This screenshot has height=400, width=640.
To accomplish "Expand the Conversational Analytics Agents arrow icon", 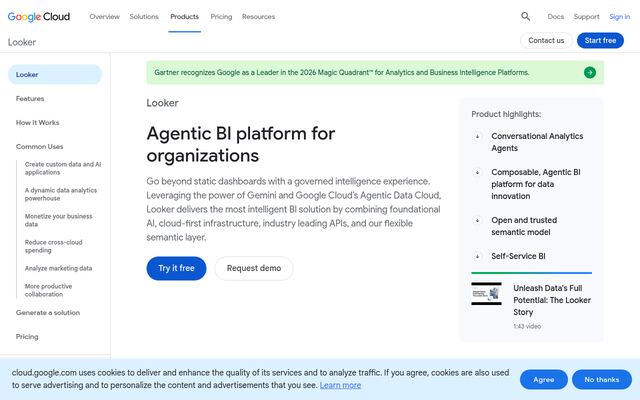I will [477, 136].
